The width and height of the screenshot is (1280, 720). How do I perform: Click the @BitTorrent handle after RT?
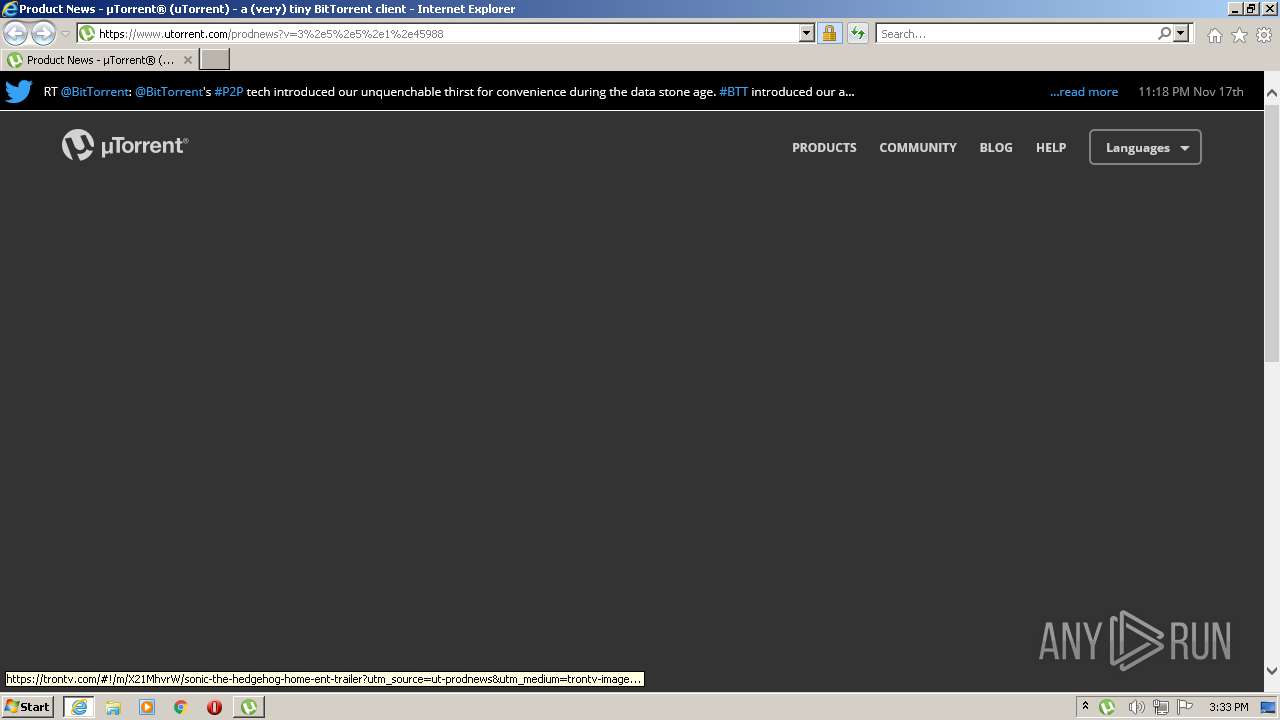[x=95, y=91]
